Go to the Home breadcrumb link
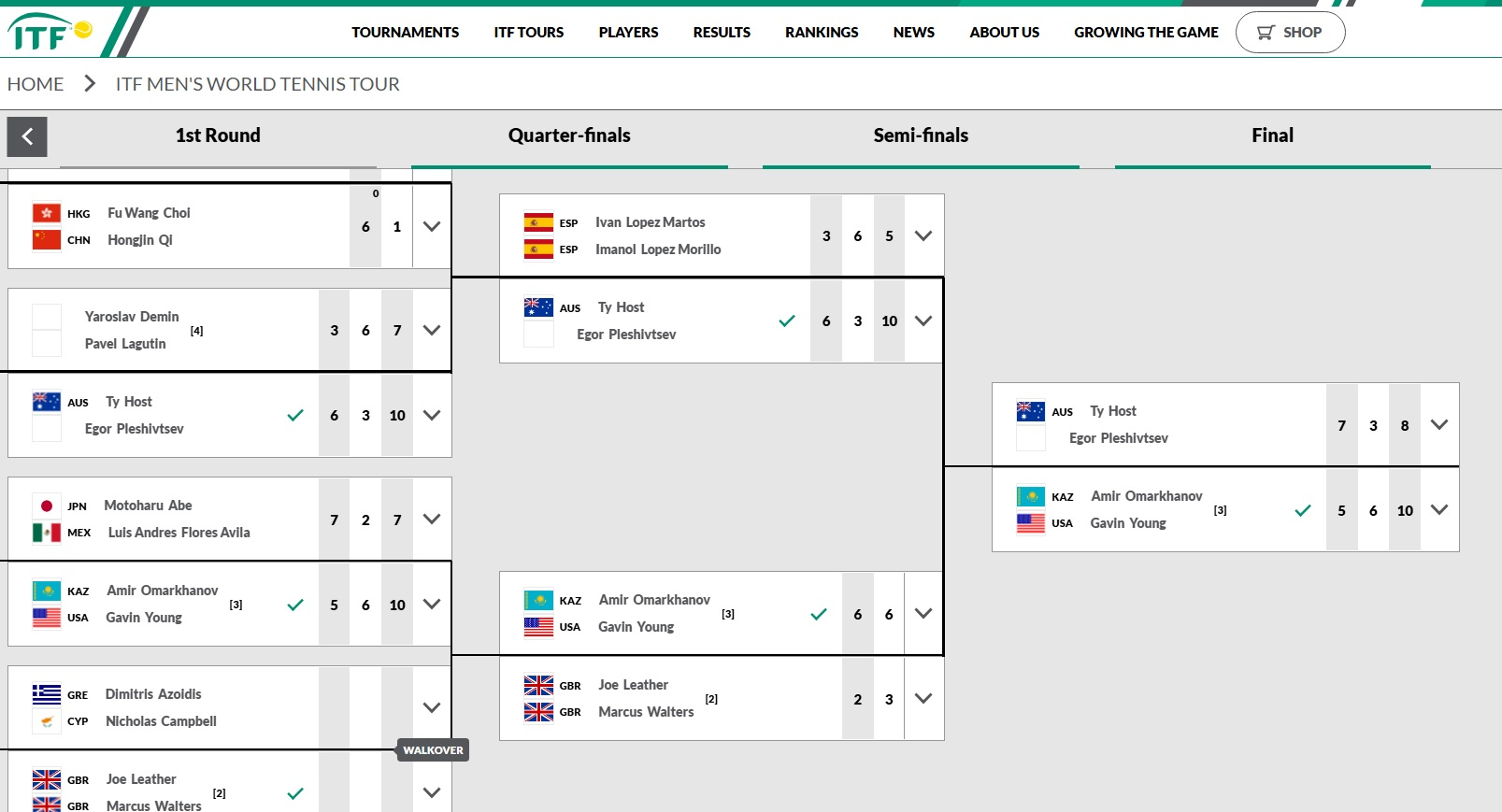Screen dimensions: 1502x812 [36, 84]
